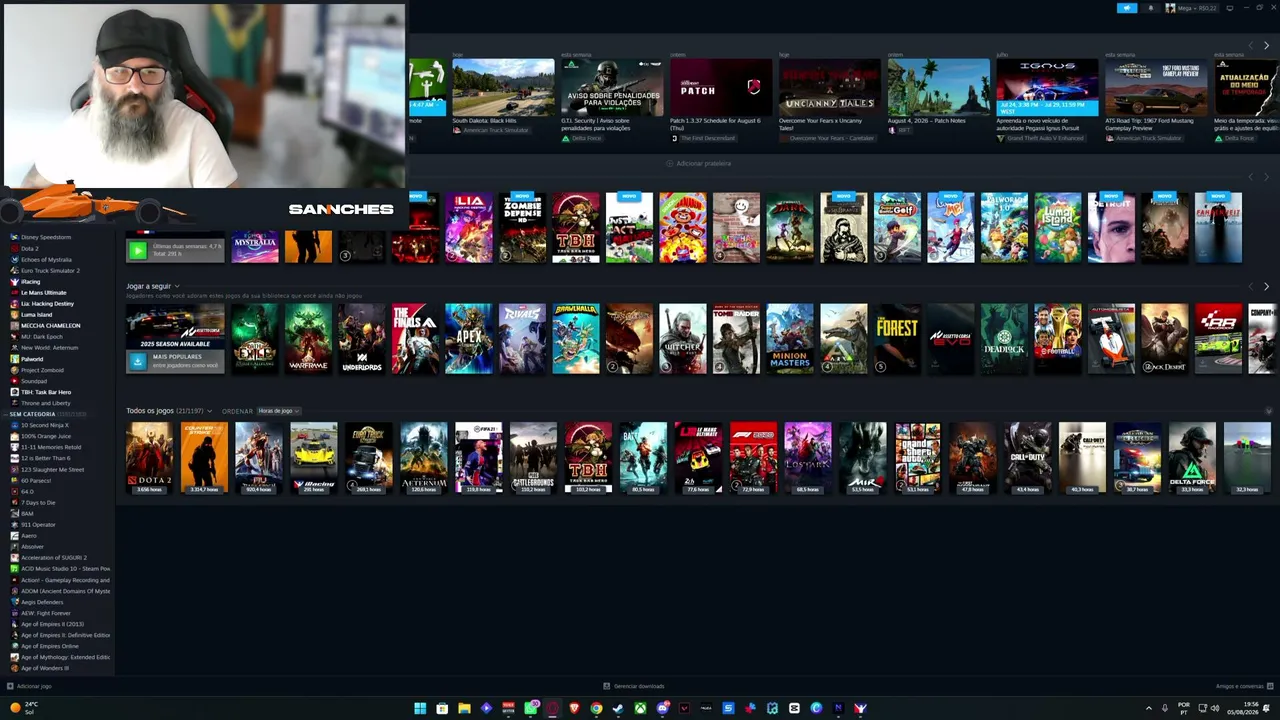
Task: Select iRacing in the library list
Action: pyautogui.click(x=31, y=281)
